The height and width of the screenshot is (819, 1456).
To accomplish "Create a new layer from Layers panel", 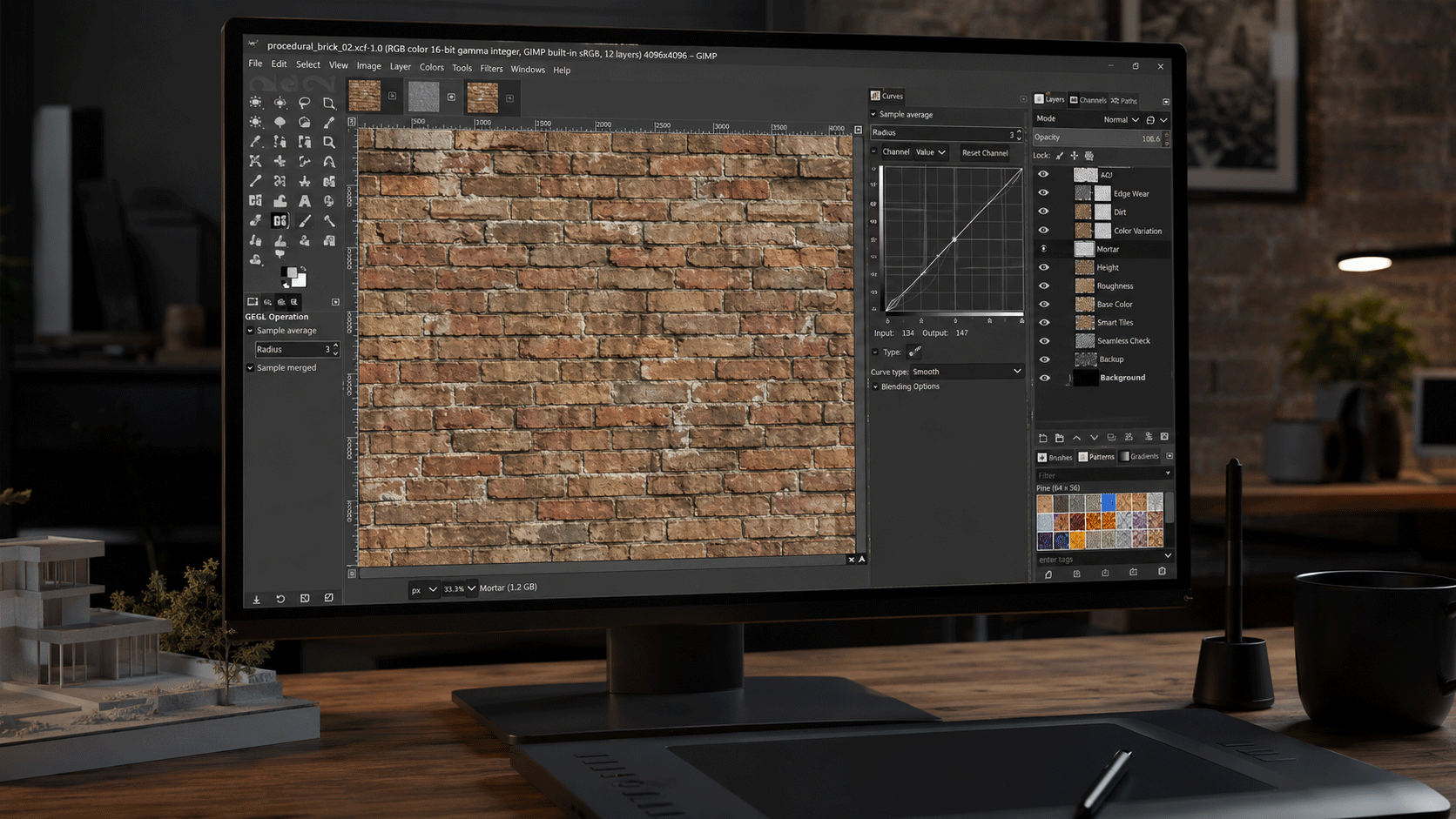I will (1043, 438).
